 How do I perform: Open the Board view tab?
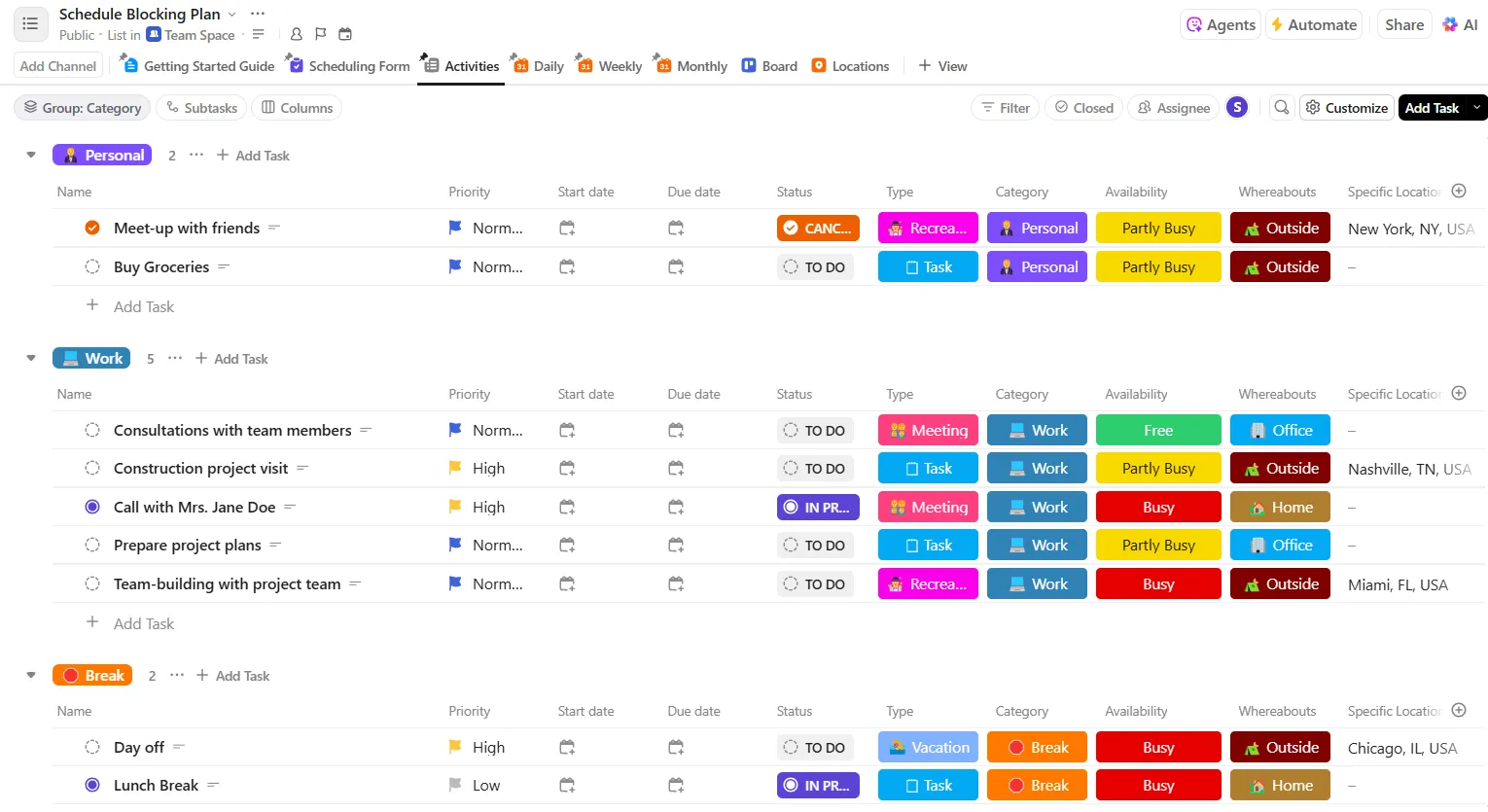click(x=769, y=66)
